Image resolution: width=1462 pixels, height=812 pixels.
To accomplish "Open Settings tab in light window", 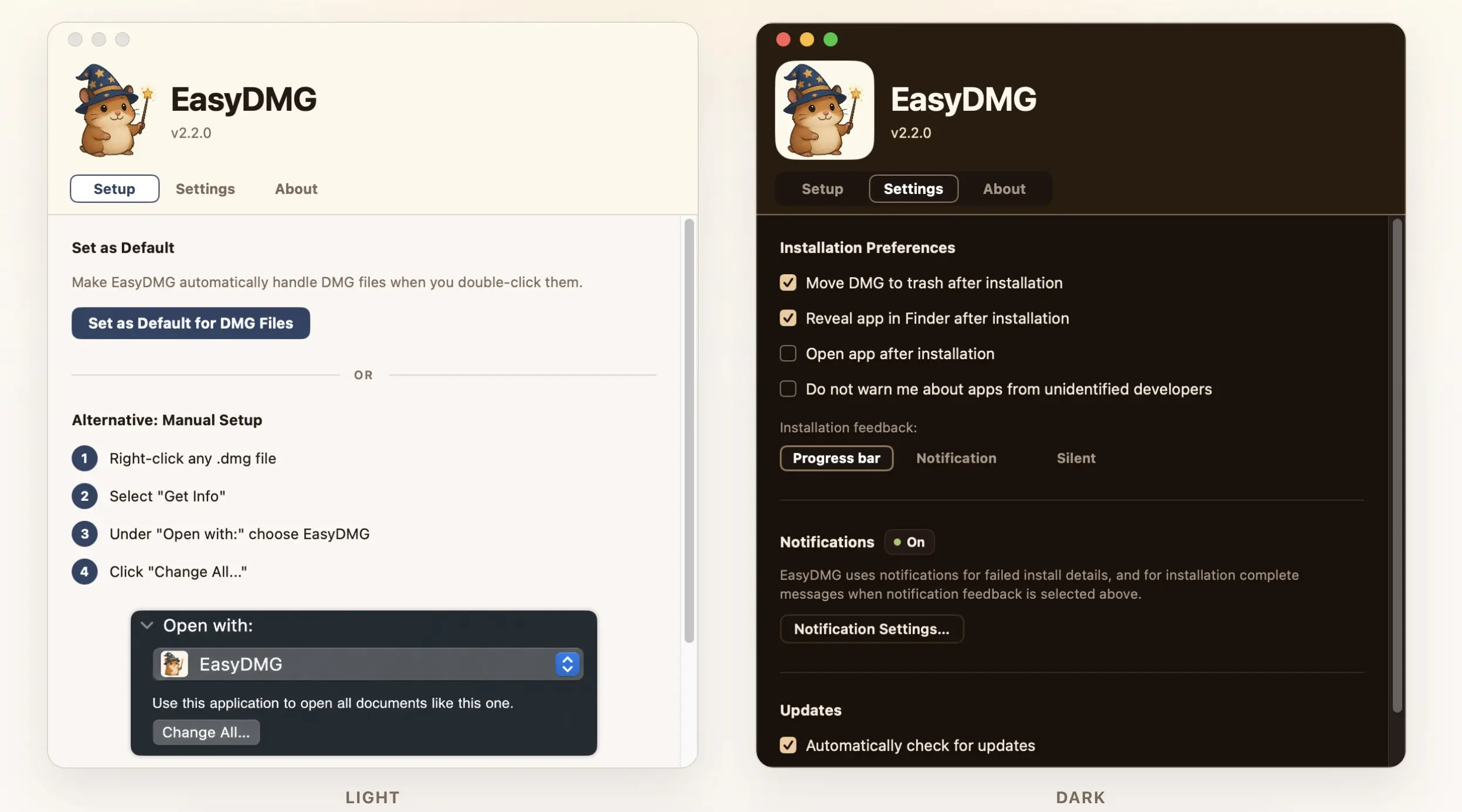I will [205, 189].
